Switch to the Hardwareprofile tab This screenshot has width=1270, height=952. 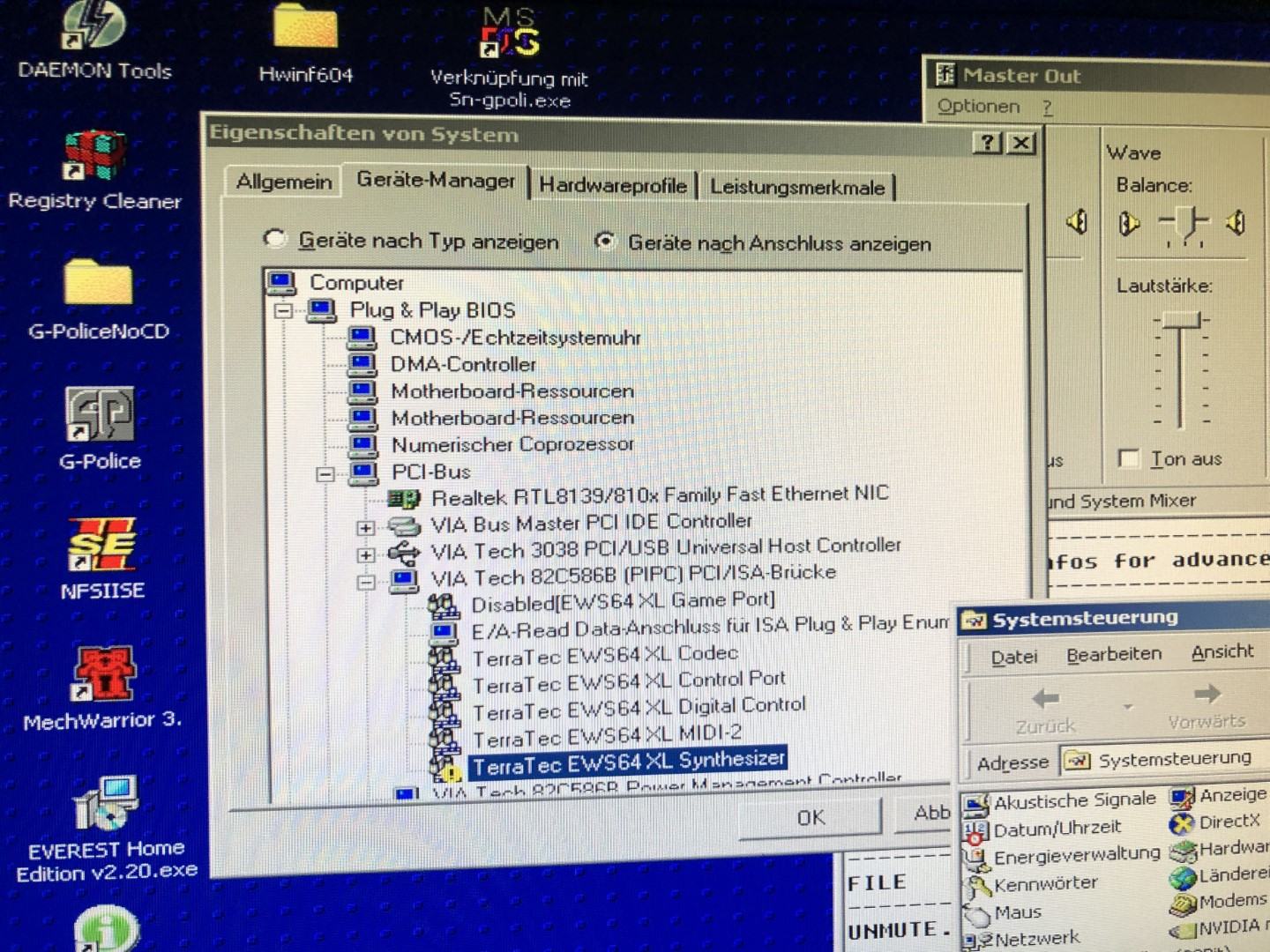[x=613, y=186]
